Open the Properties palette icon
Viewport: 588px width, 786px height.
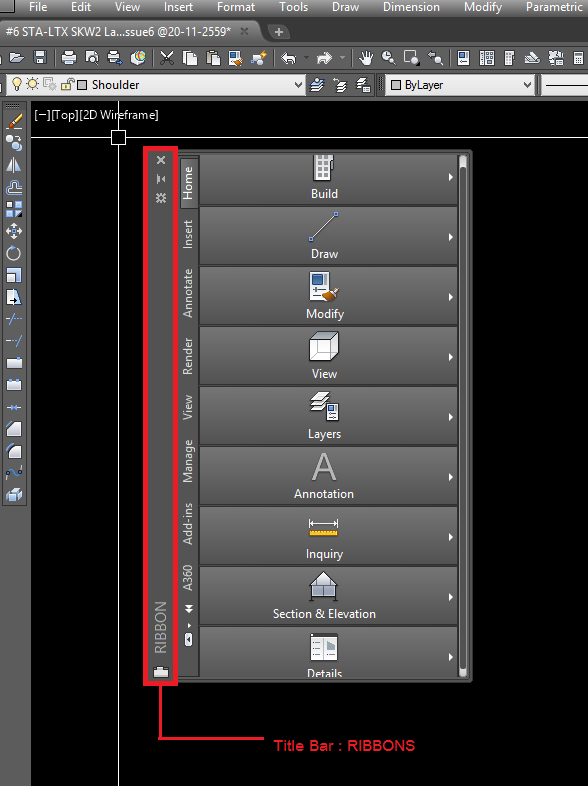(x=464, y=58)
